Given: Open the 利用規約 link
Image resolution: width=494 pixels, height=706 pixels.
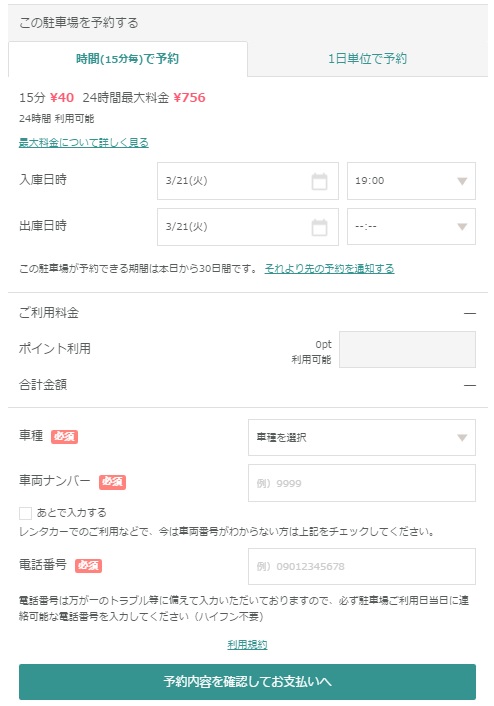Looking at the screenshot, I should click(x=247, y=645).
